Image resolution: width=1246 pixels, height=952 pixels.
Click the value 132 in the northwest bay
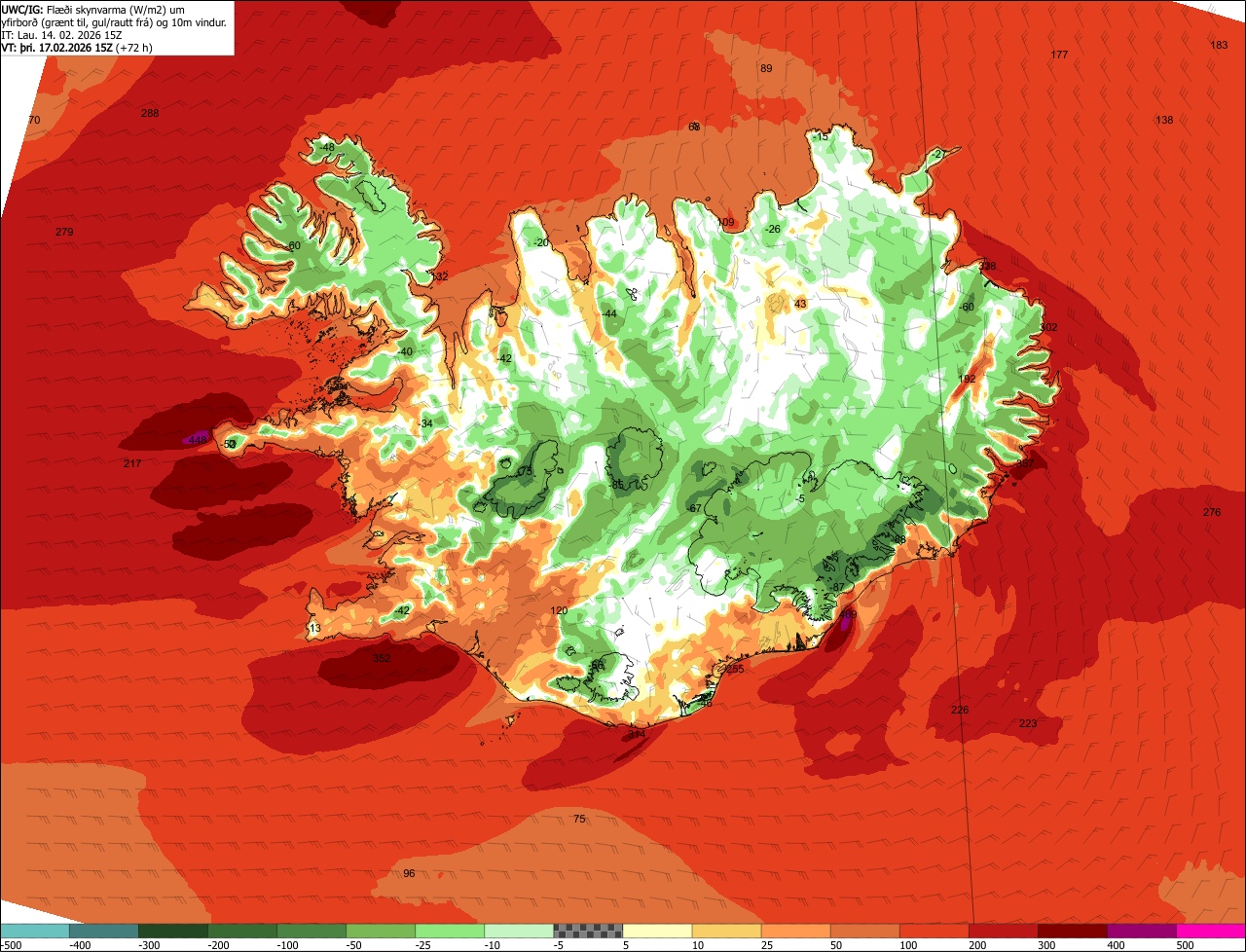tap(439, 276)
